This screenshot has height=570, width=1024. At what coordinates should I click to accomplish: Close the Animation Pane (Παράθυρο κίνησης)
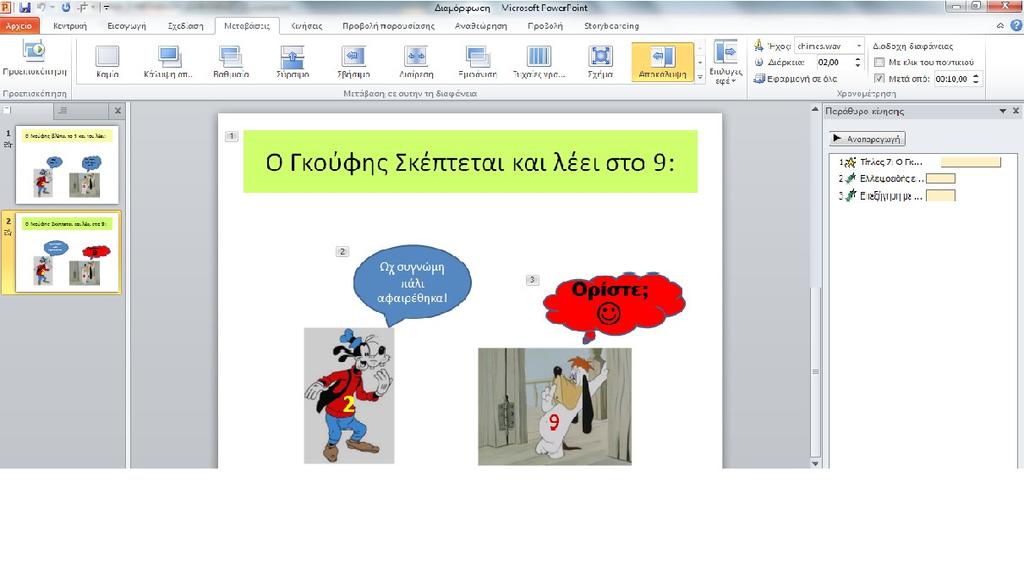(x=1016, y=111)
